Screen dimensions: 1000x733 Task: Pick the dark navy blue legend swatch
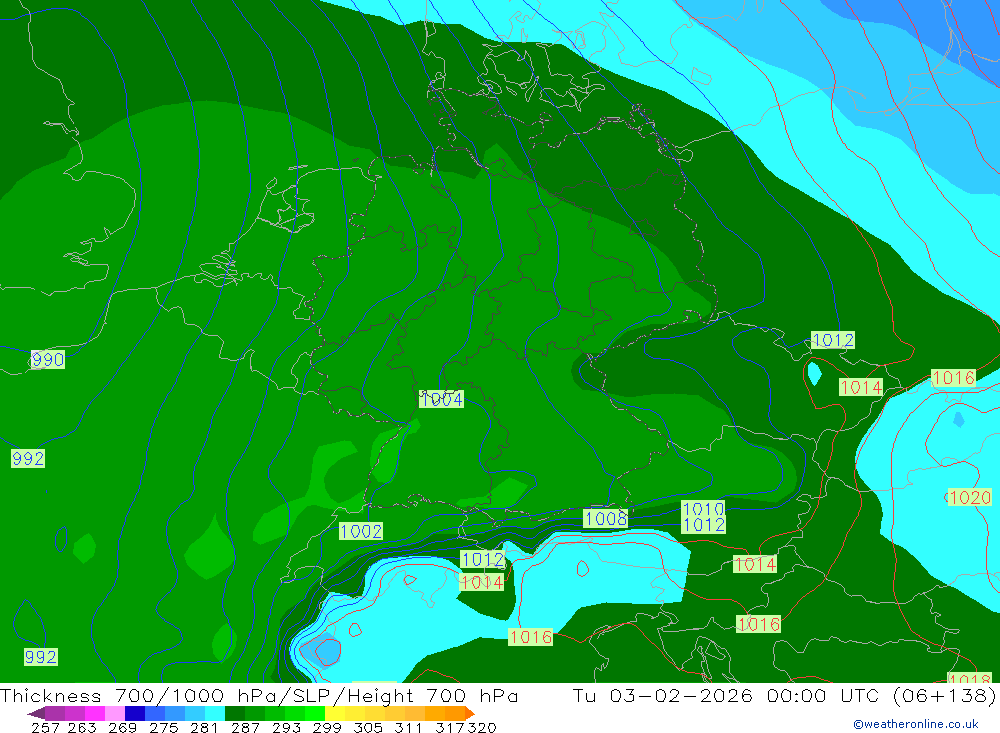click(x=135, y=713)
